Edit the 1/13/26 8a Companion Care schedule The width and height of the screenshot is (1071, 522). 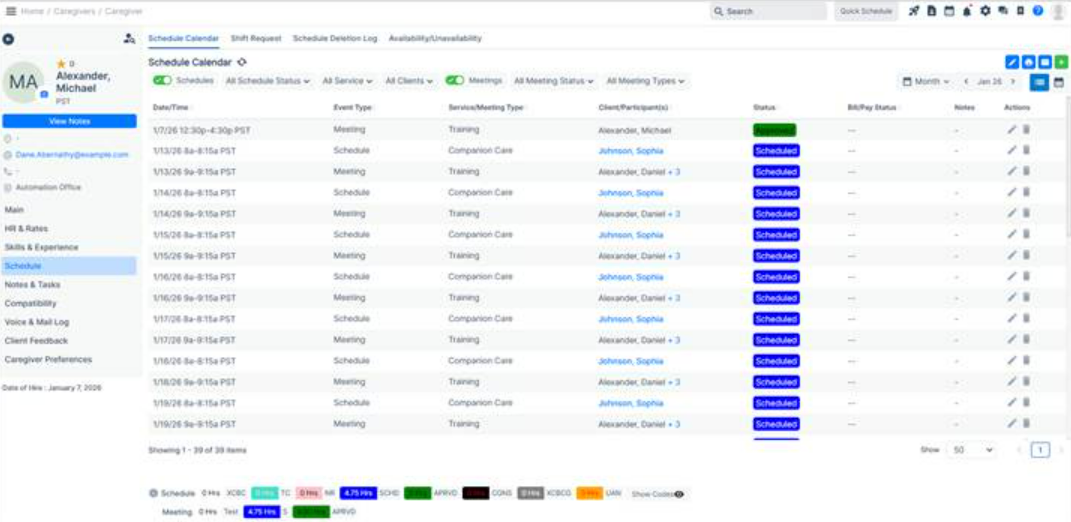tap(1012, 150)
